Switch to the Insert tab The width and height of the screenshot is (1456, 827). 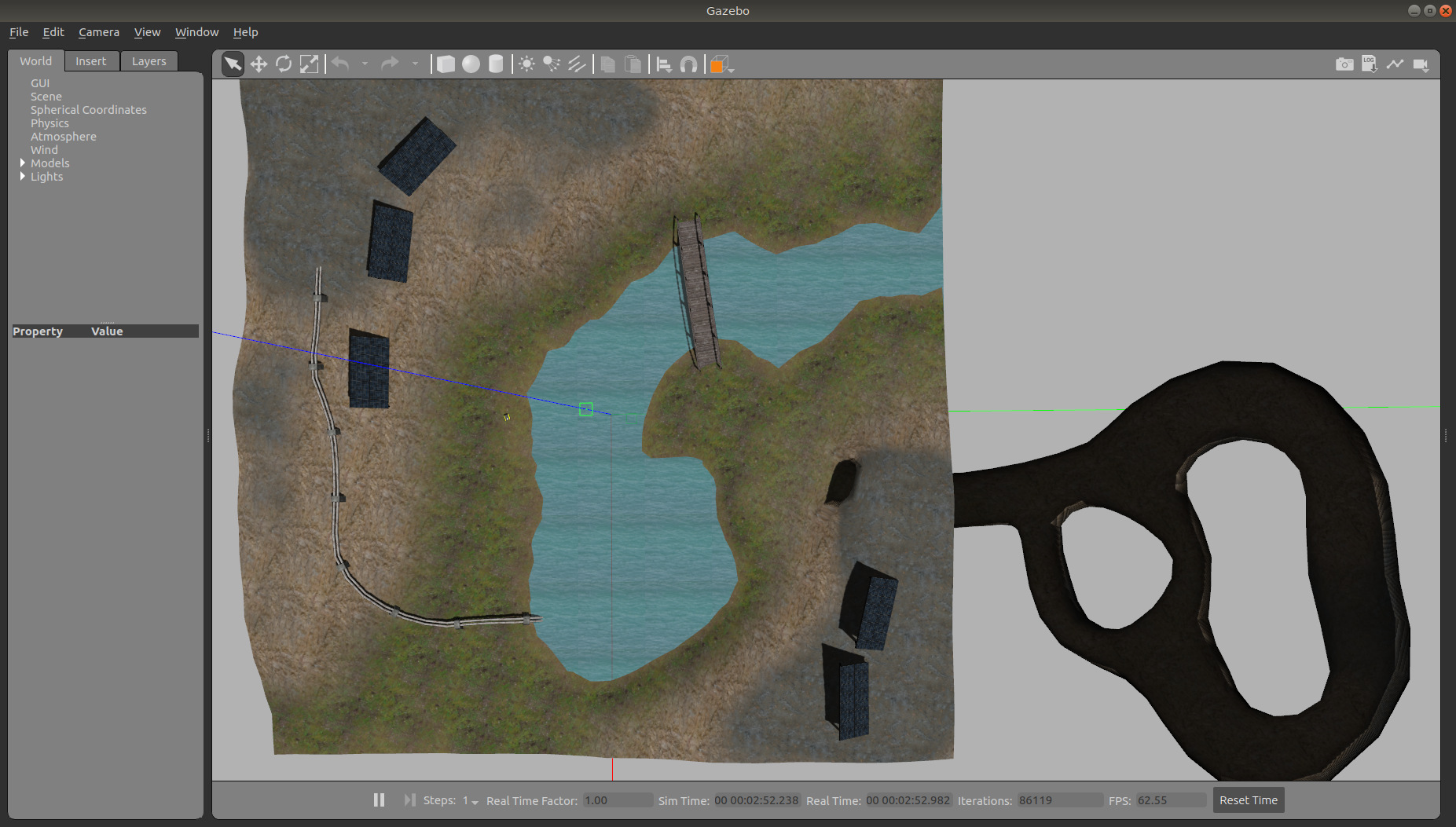tap(90, 61)
